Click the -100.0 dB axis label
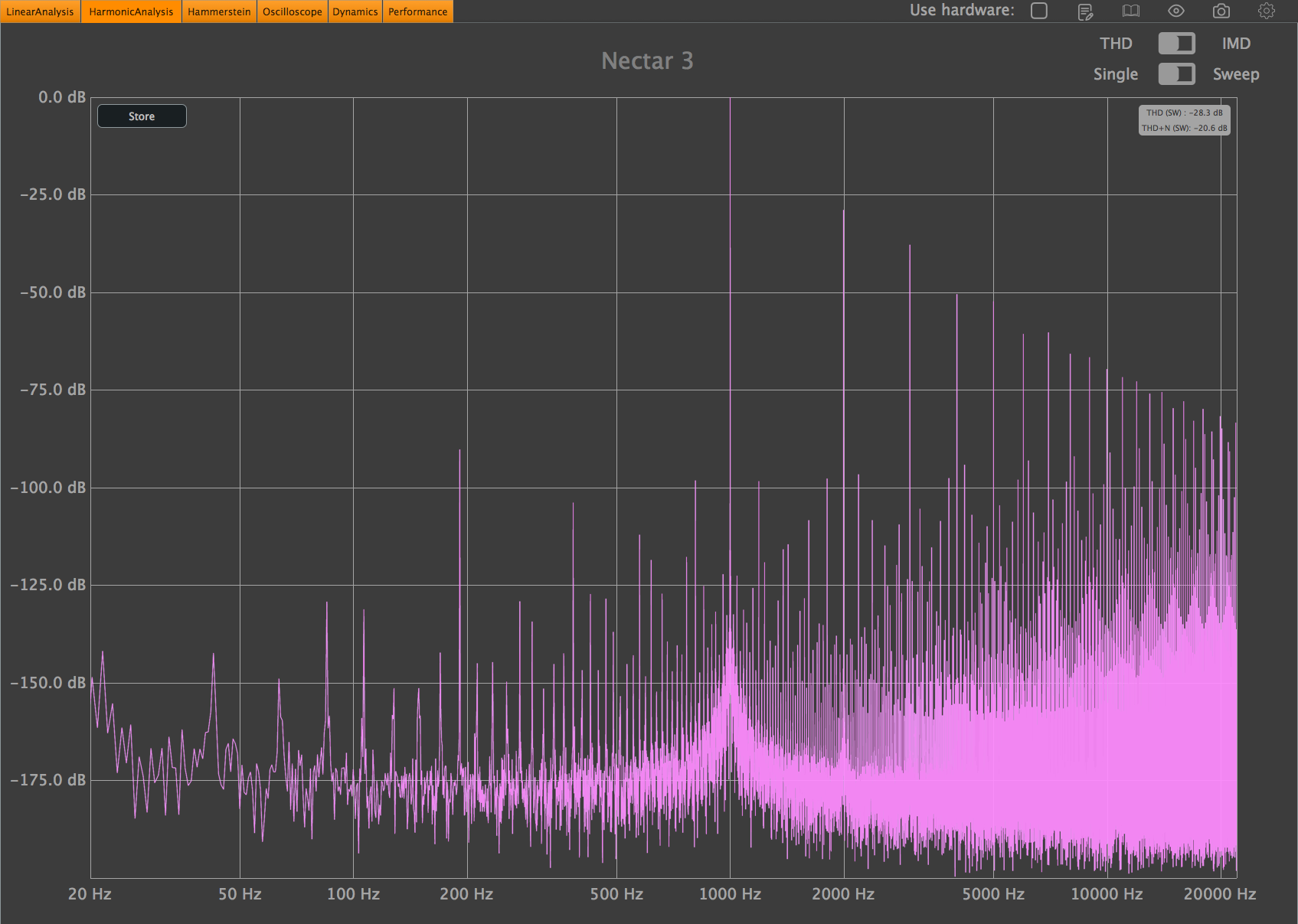This screenshot has width=1298, height=924. click(x=48, y=488)
